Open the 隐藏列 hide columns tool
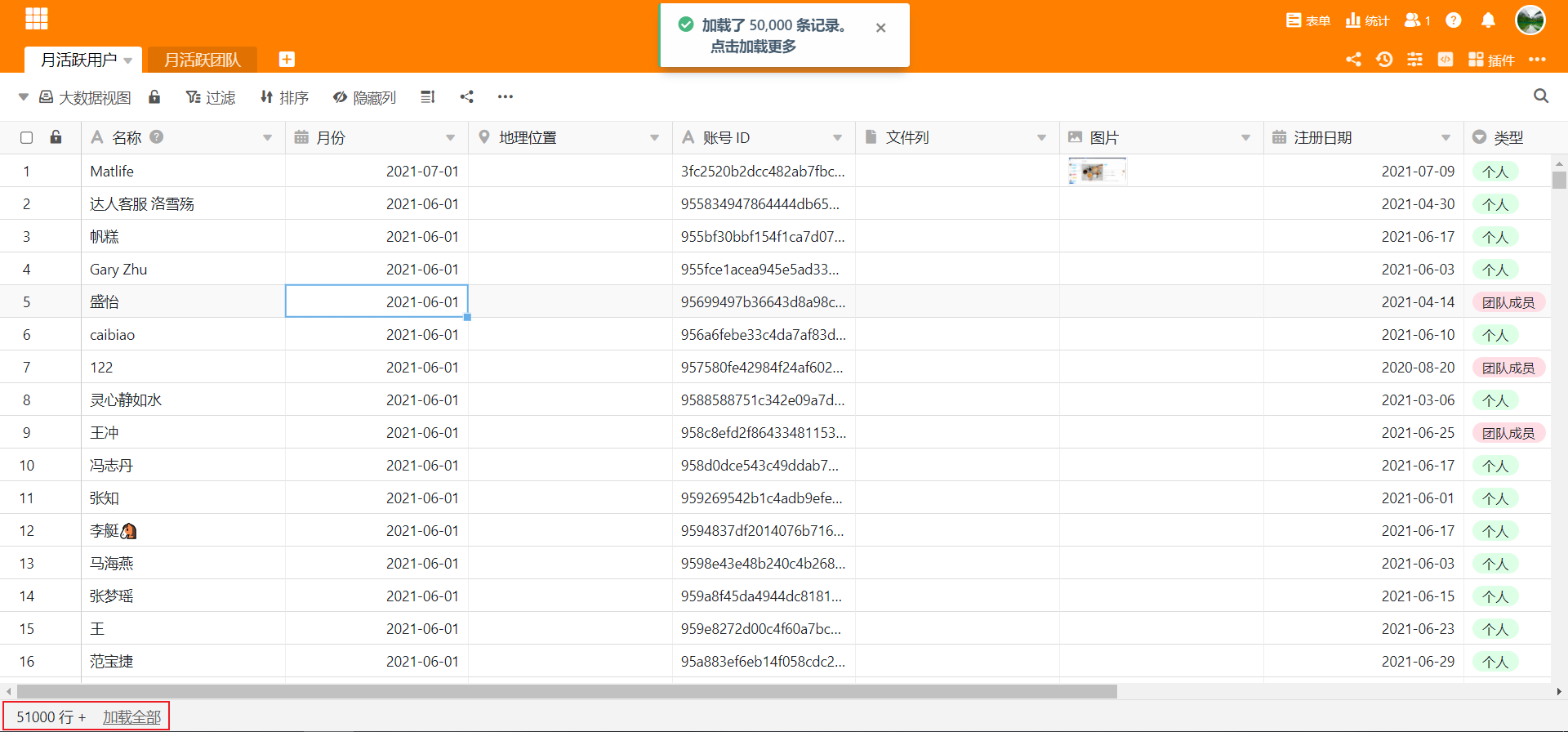This screenshot has height=732, width=1568. click(364, 97)
